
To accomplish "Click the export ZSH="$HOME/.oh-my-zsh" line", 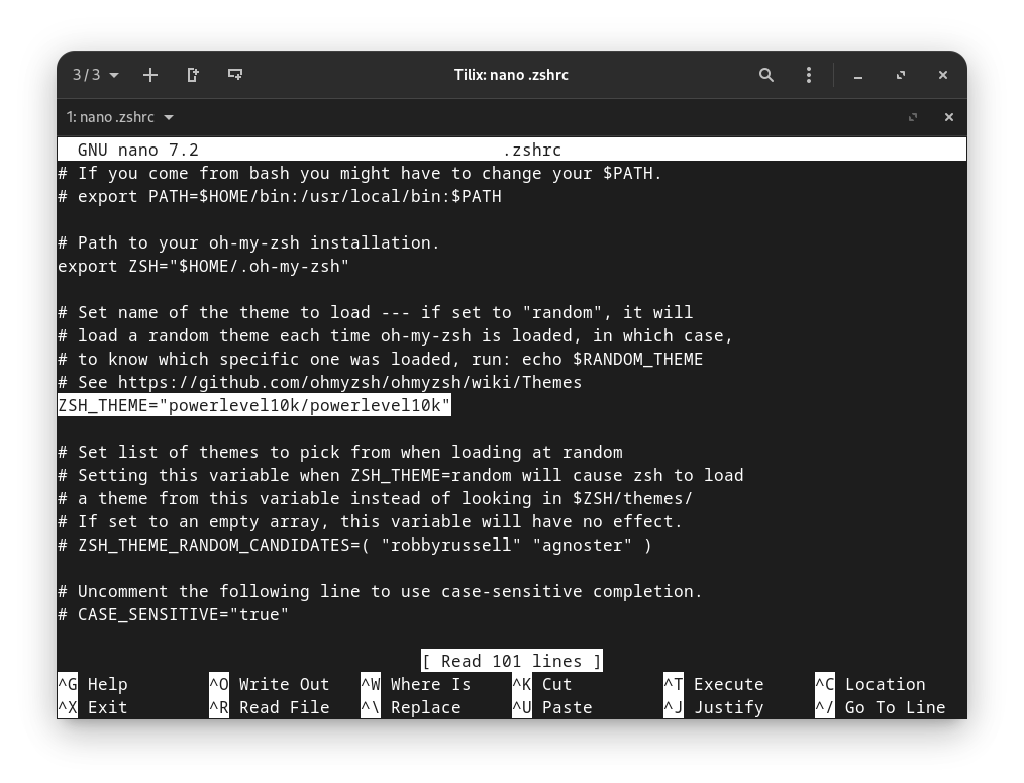I will coord(203,266).
